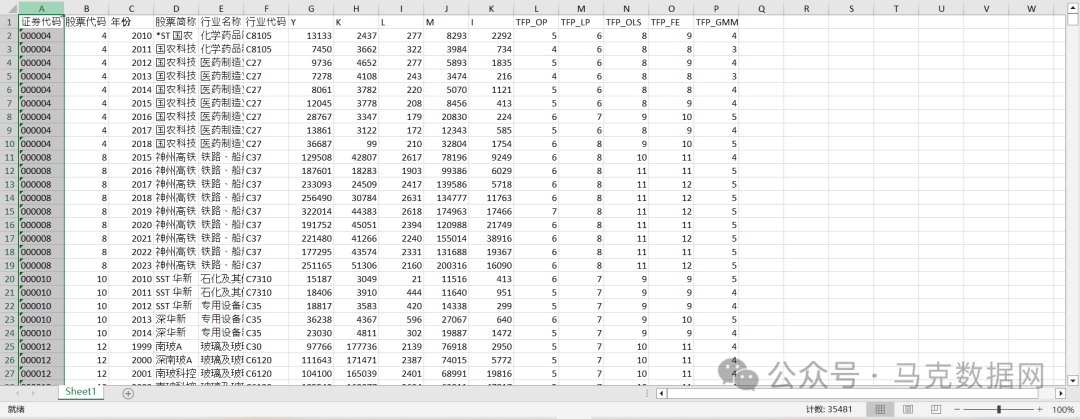Click the horizontal scrollbar left arrow
This screenshot has width=1080, height=419.
click(x=661, y=393)
